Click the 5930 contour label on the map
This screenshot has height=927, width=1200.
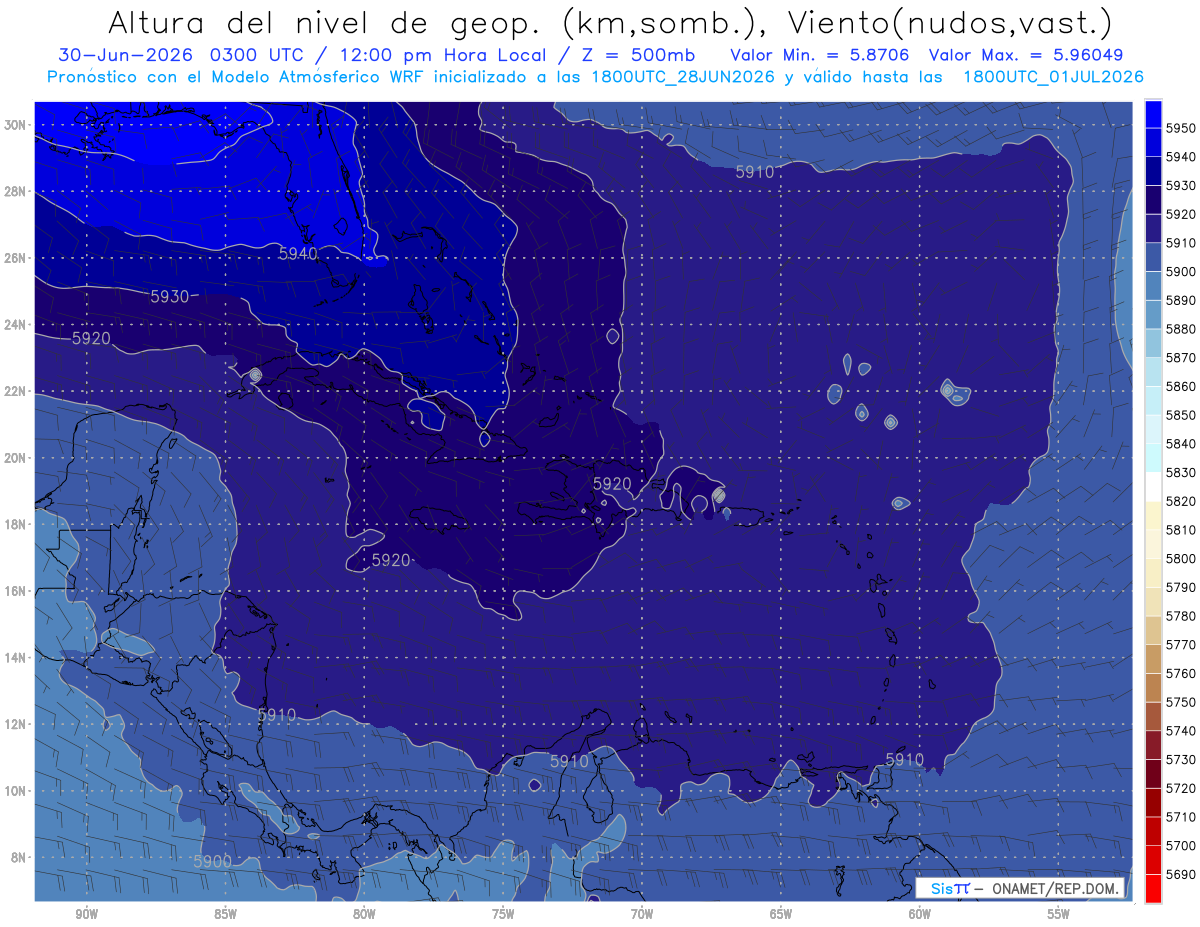[169, 296]
